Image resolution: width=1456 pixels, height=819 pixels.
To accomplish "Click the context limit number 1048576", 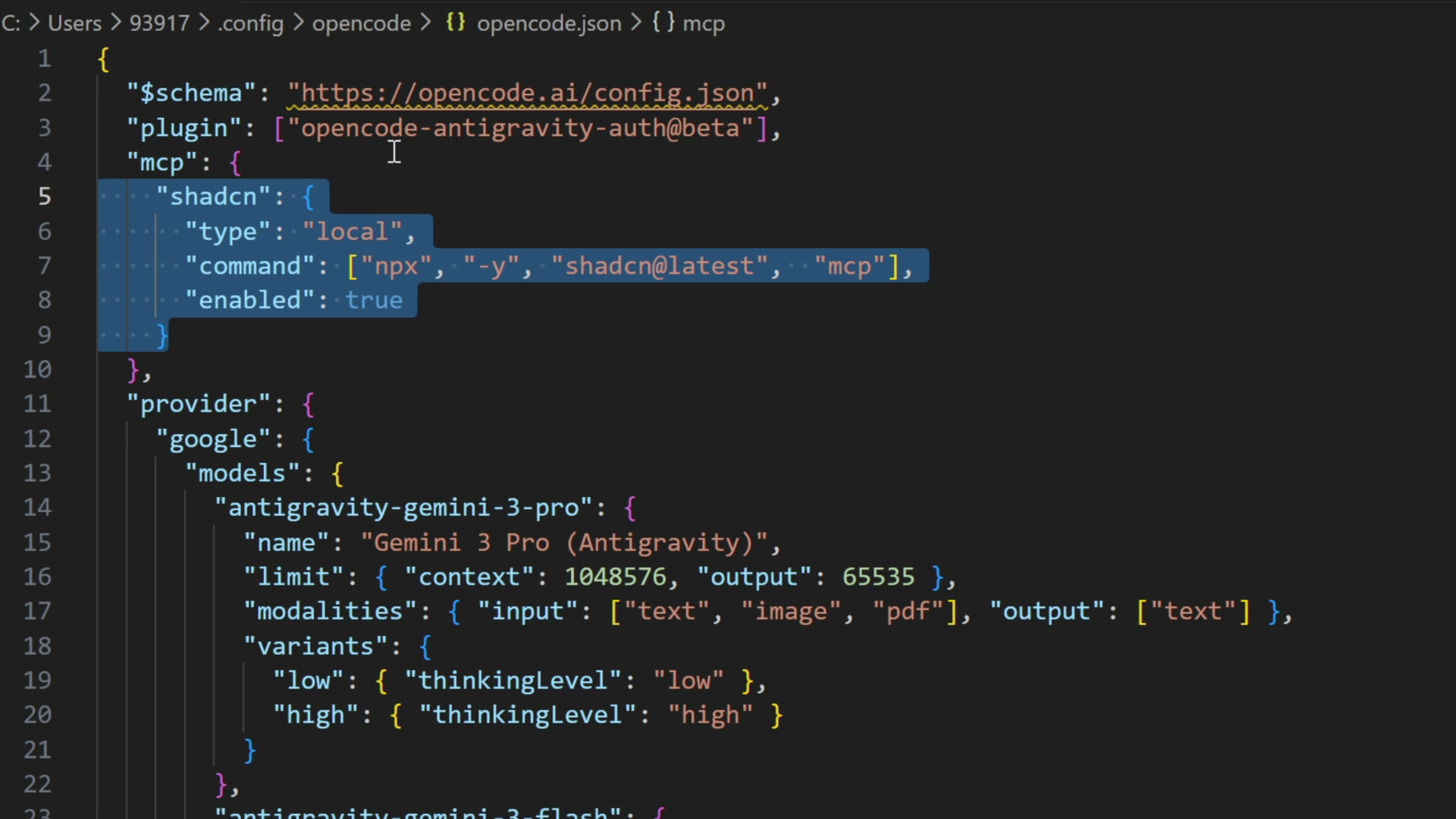I will point(615,577).
